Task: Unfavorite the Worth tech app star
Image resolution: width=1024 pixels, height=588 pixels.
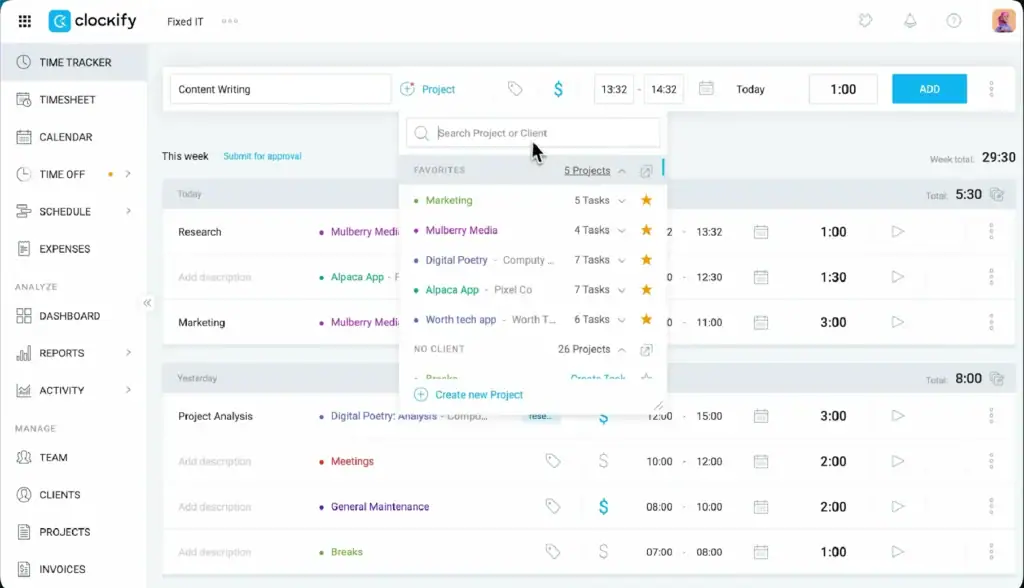Action: pyautogui.click(x=646, y=319)
